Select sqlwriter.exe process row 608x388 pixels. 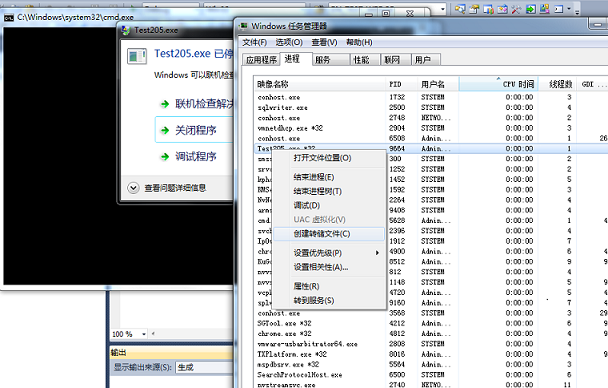(x=431, y=107)
